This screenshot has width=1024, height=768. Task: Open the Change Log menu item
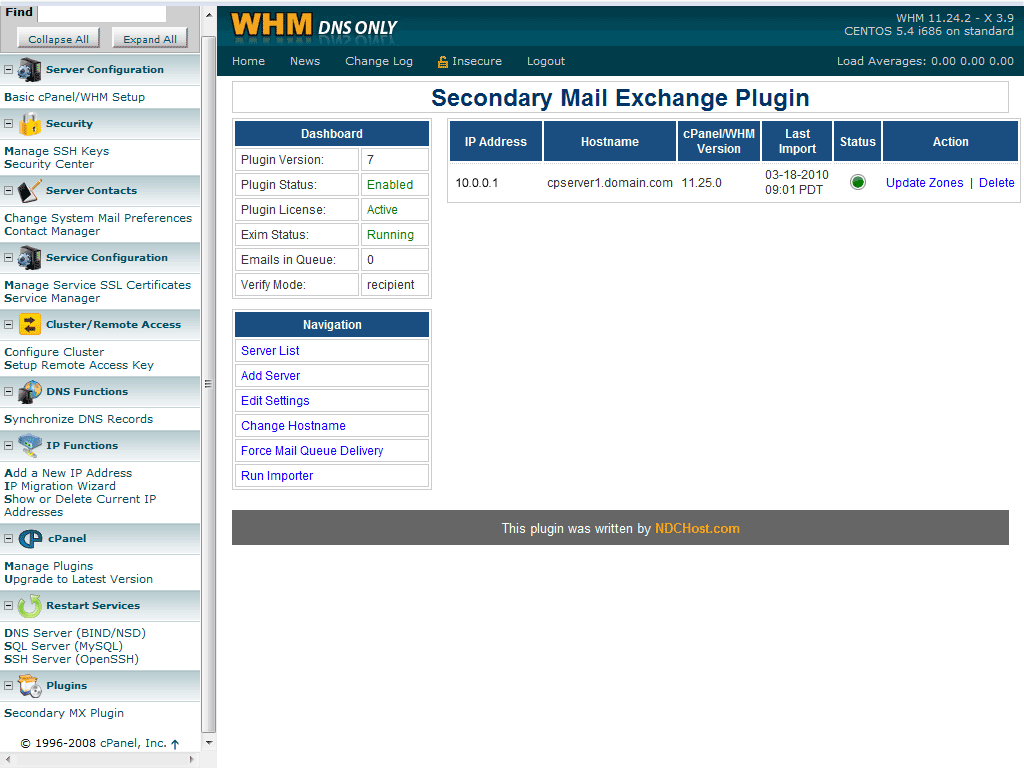click(378, 61)
